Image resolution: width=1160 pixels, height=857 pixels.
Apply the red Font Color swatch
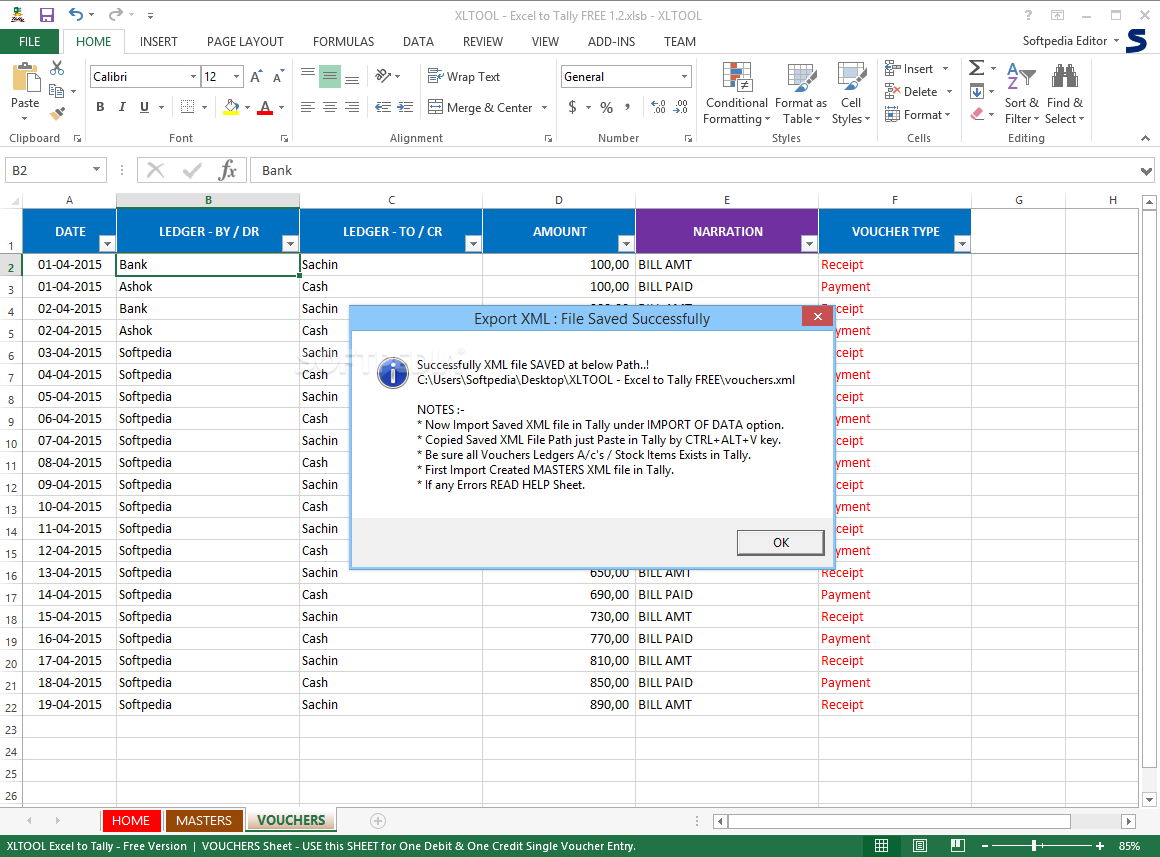pos(265,107)
